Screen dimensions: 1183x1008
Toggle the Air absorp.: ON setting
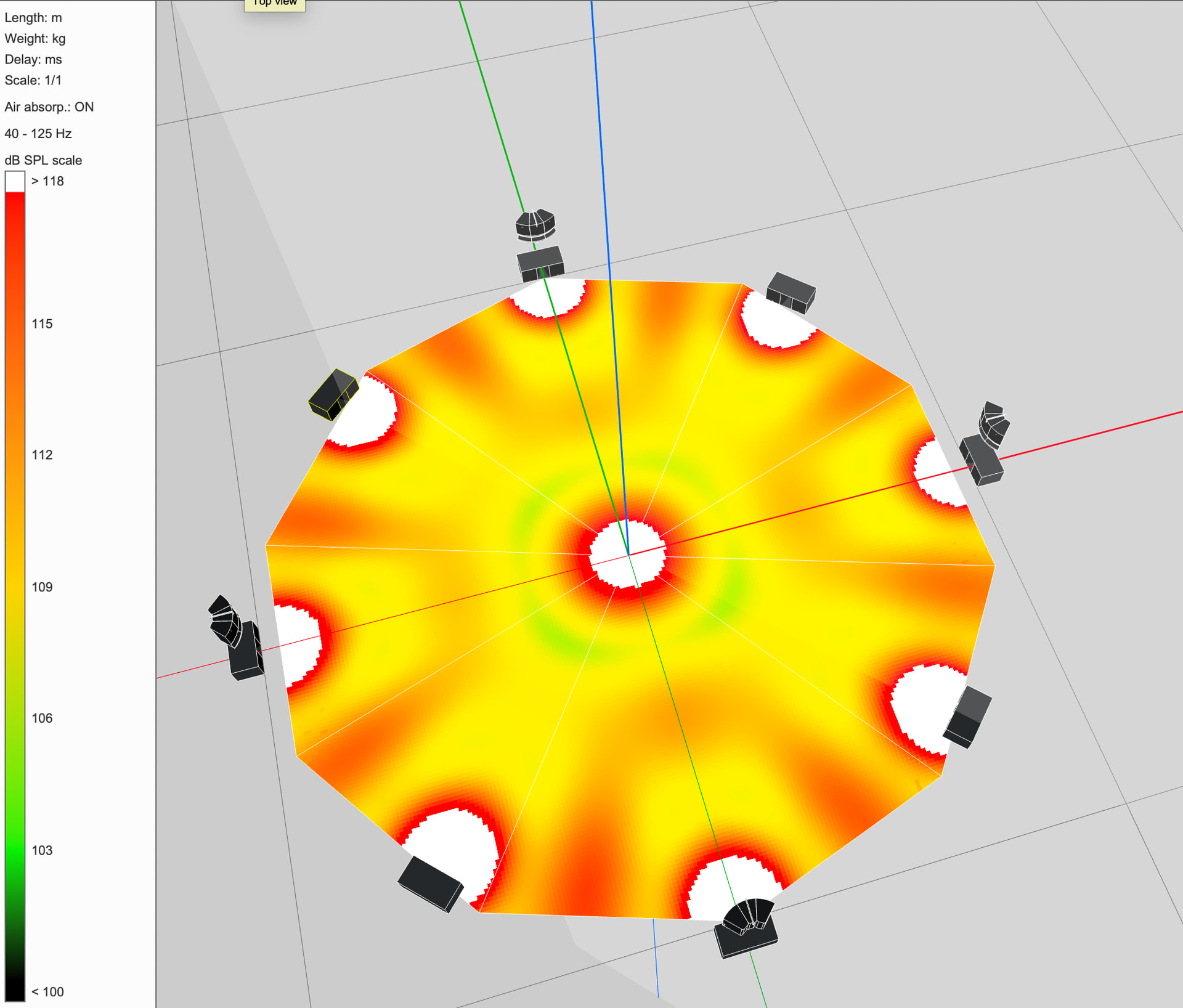[49, 107]
